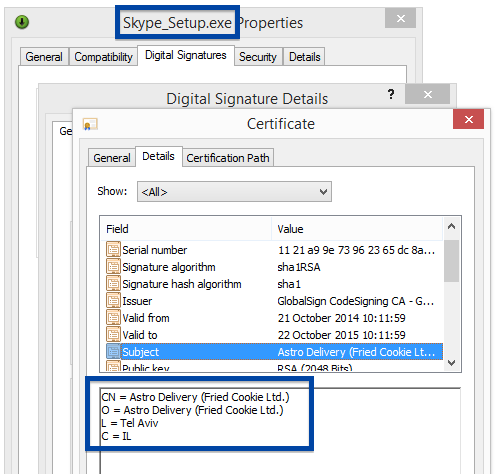Image resolution: width=502 pixels, height=474 pixels.
Task: Switch to Properties General tab
Action: pyautogui.click(x=44, y=57)
